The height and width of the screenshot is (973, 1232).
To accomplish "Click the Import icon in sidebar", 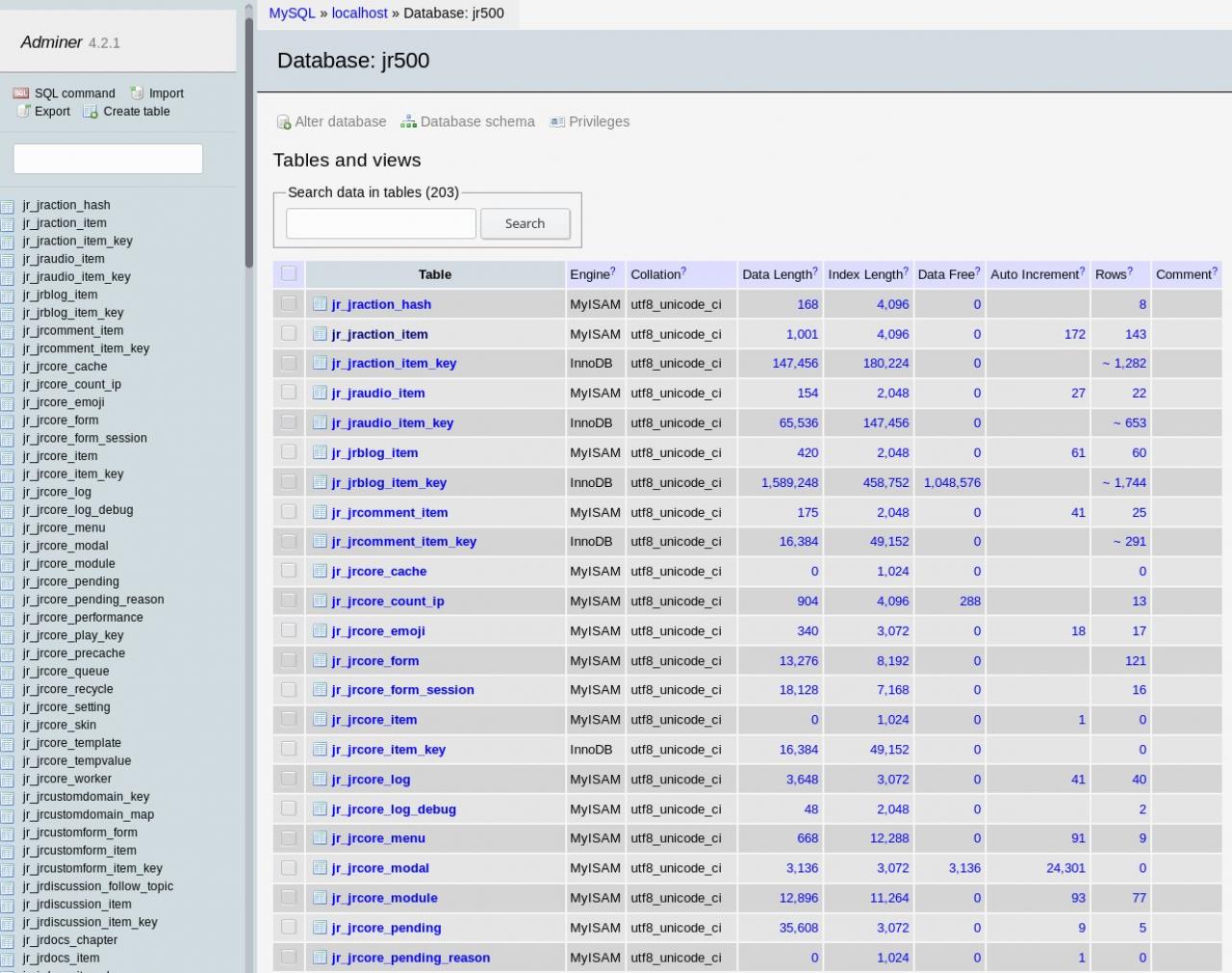I will pyautogui.click(x=138, y=93).
